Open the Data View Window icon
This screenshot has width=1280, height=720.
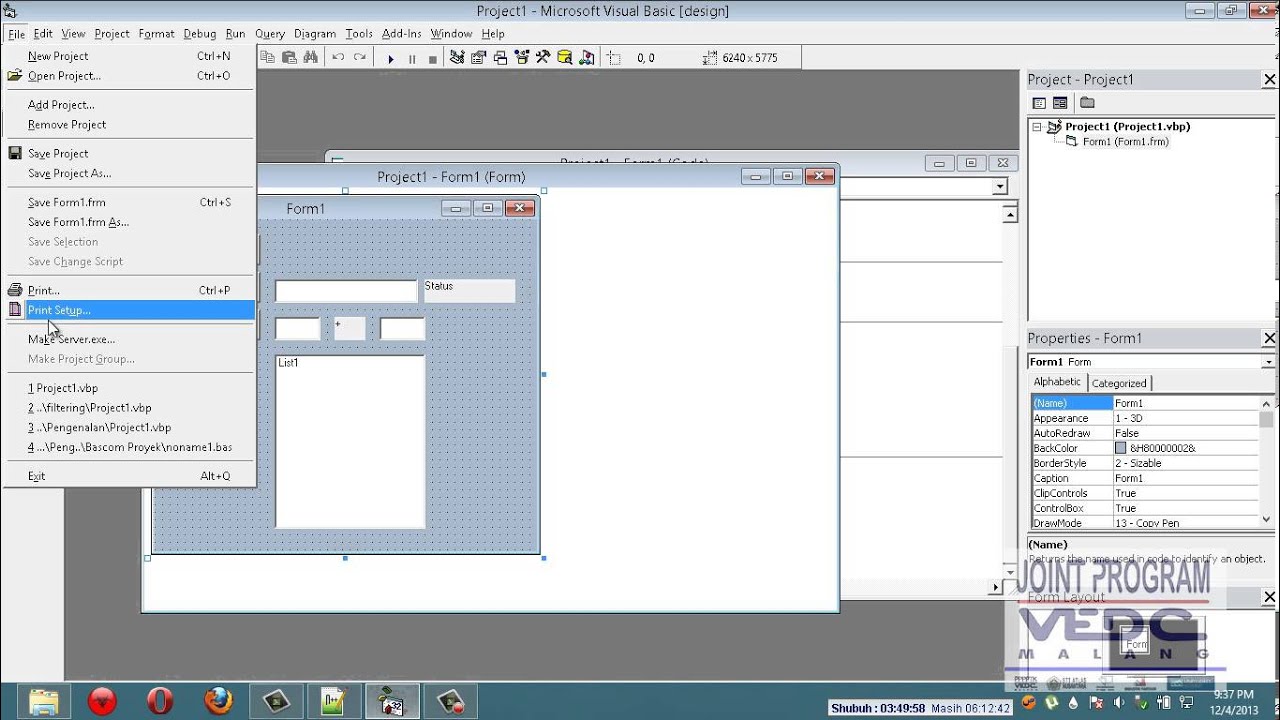[565, 58]
